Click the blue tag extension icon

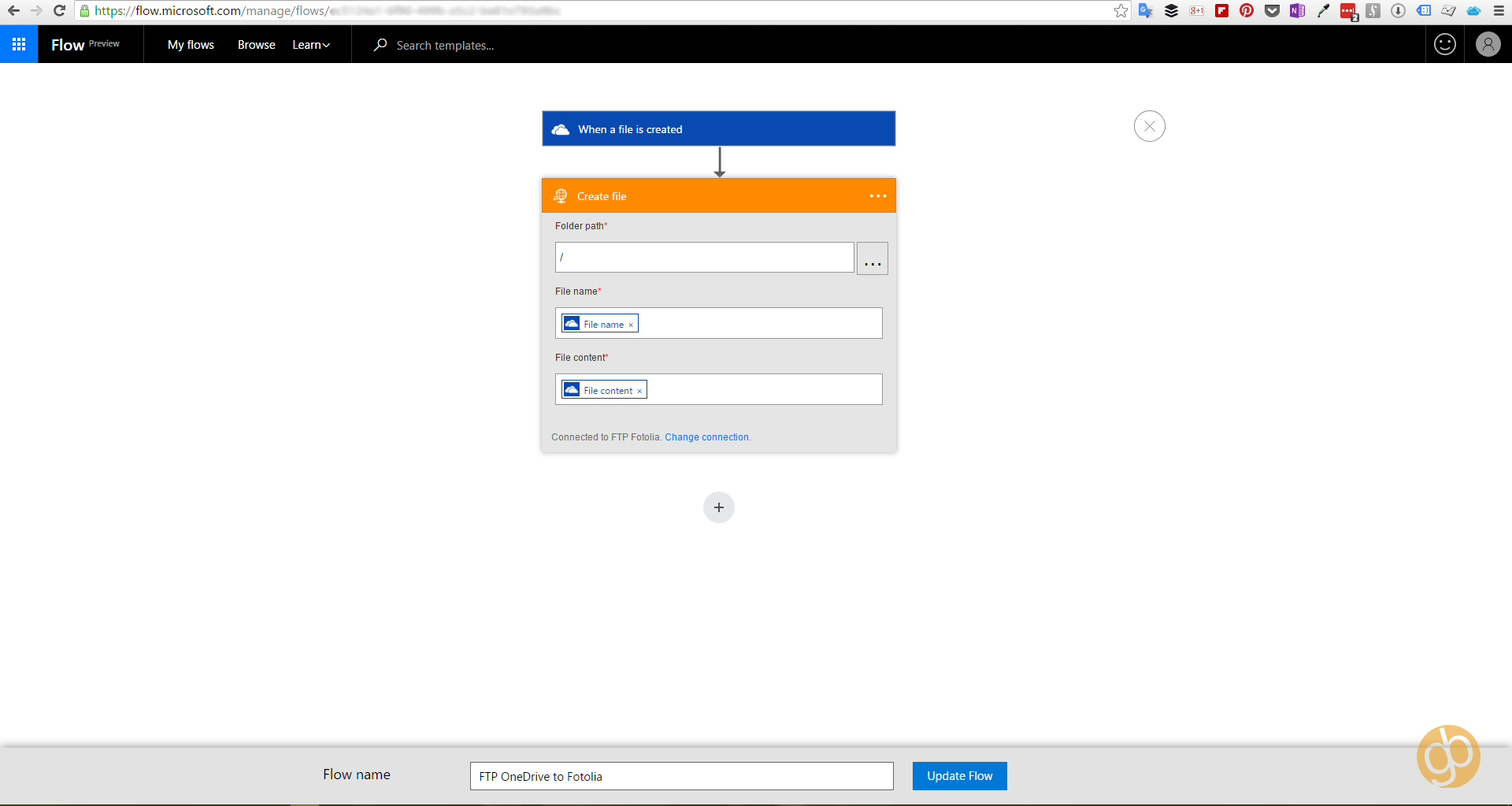tap(1423, 11)
